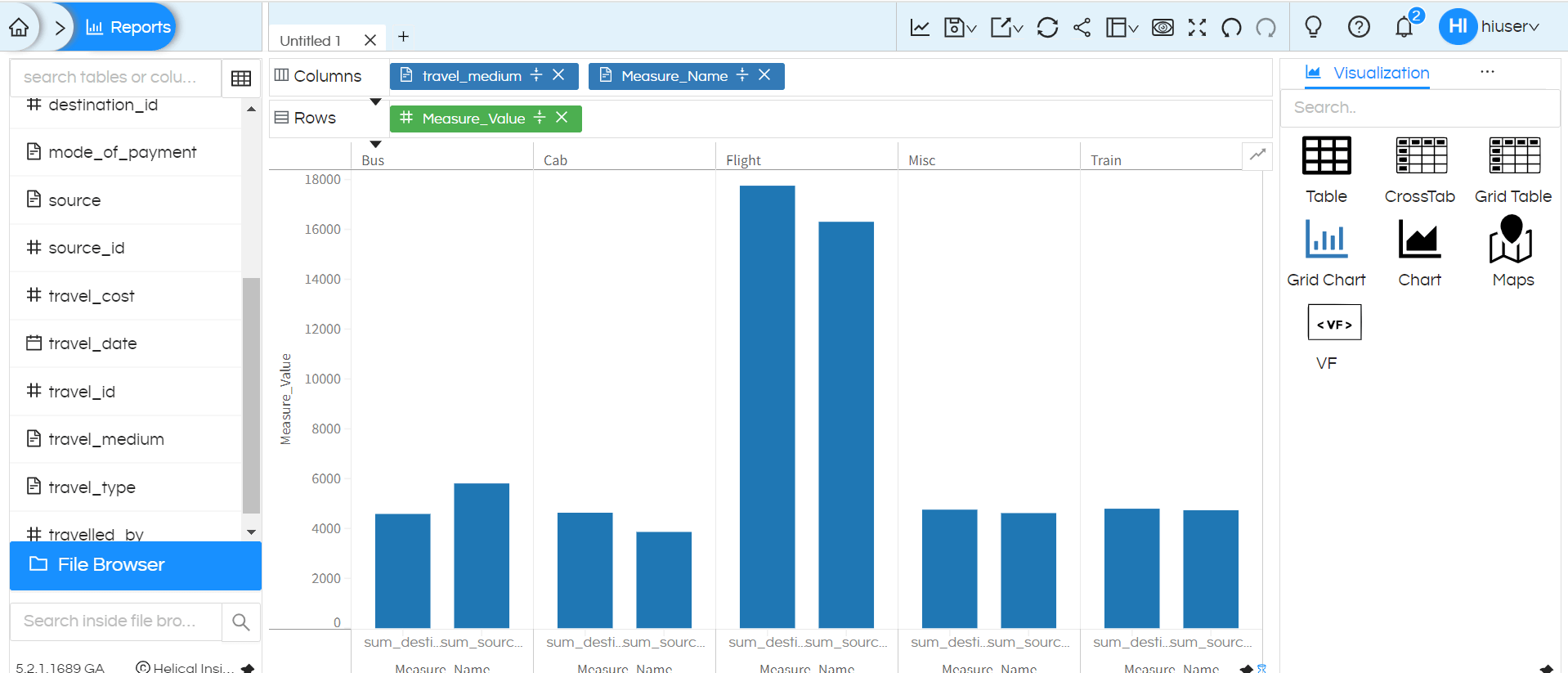The height and width of the screenshot is (673, 1568).
Task: Remove travel_medium from Columns
Action: pos(558,75)
